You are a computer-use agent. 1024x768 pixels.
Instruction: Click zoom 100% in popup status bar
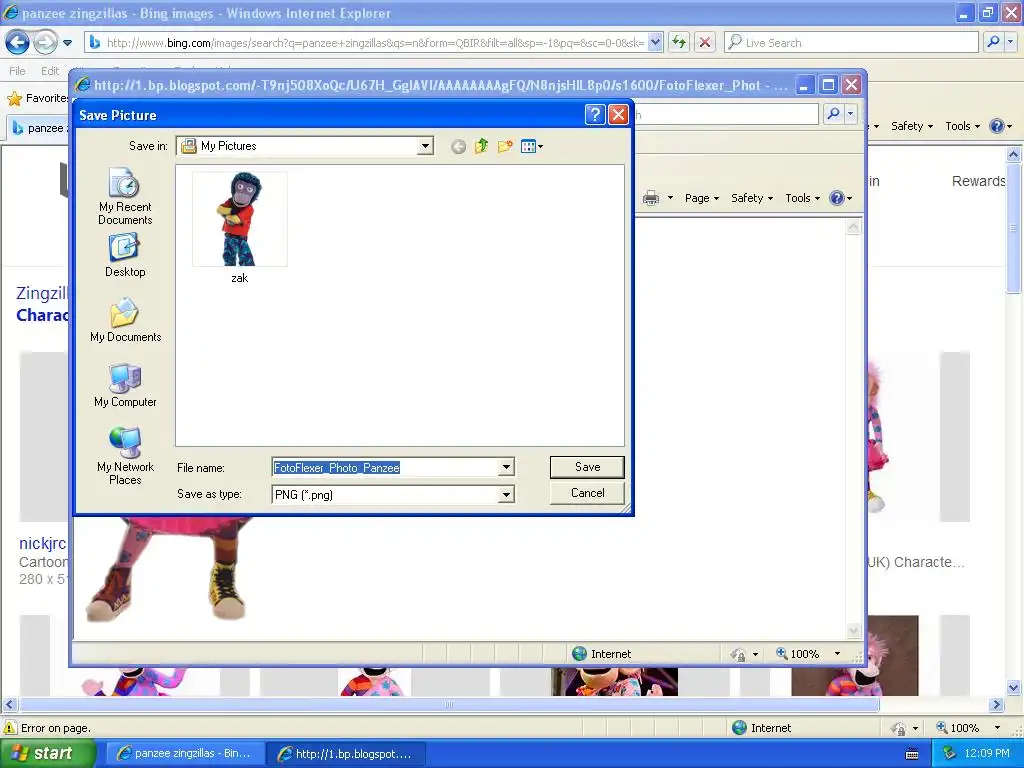(797, 654)
